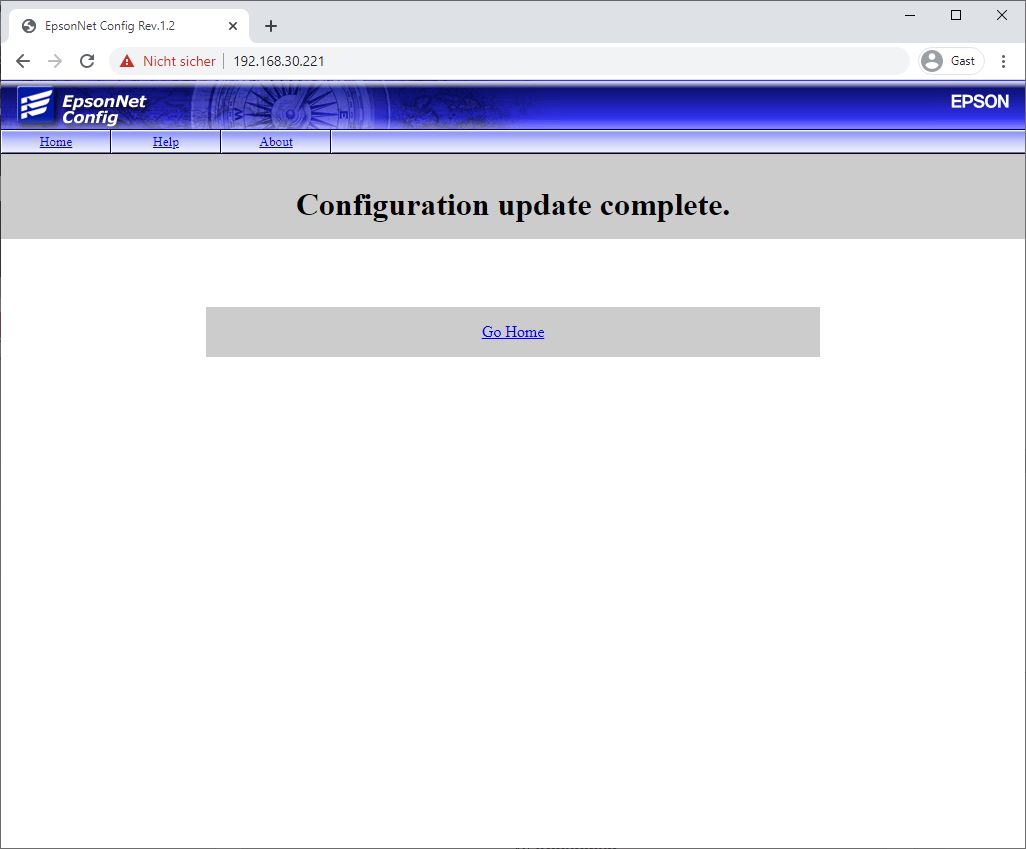This screenshot has width=1026, height=849.
Task: Open a new browser tab
Action: (x=271, y=26)
